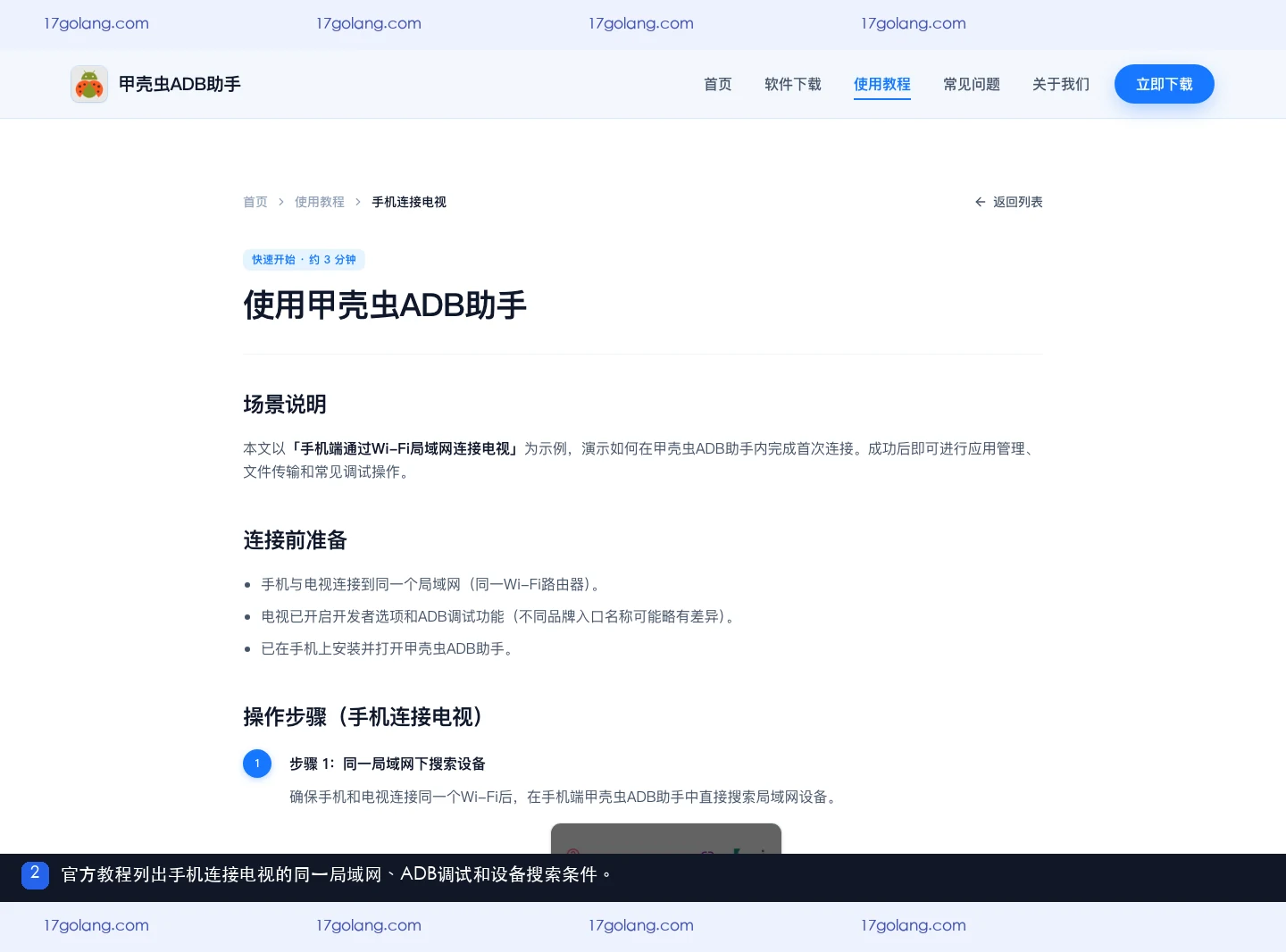Viewport: 1286px width, 952px height.
Task: Click the bullet about 同一个局域网
Action: pyautogui.click(x=433, y=584)
